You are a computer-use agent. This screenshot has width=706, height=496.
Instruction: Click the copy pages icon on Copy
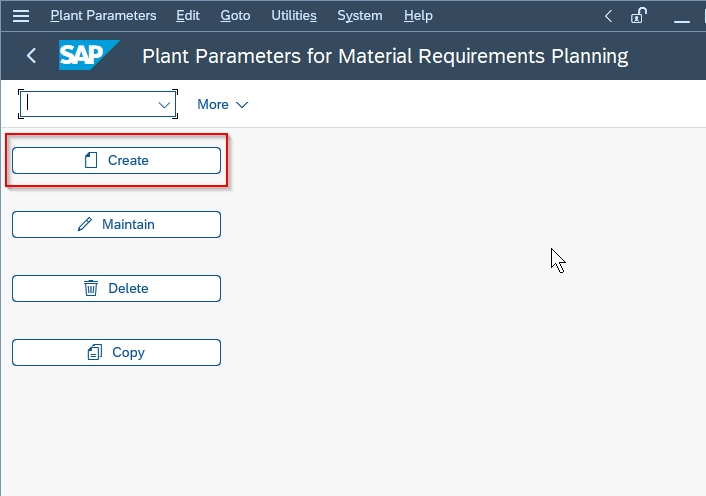95,352
